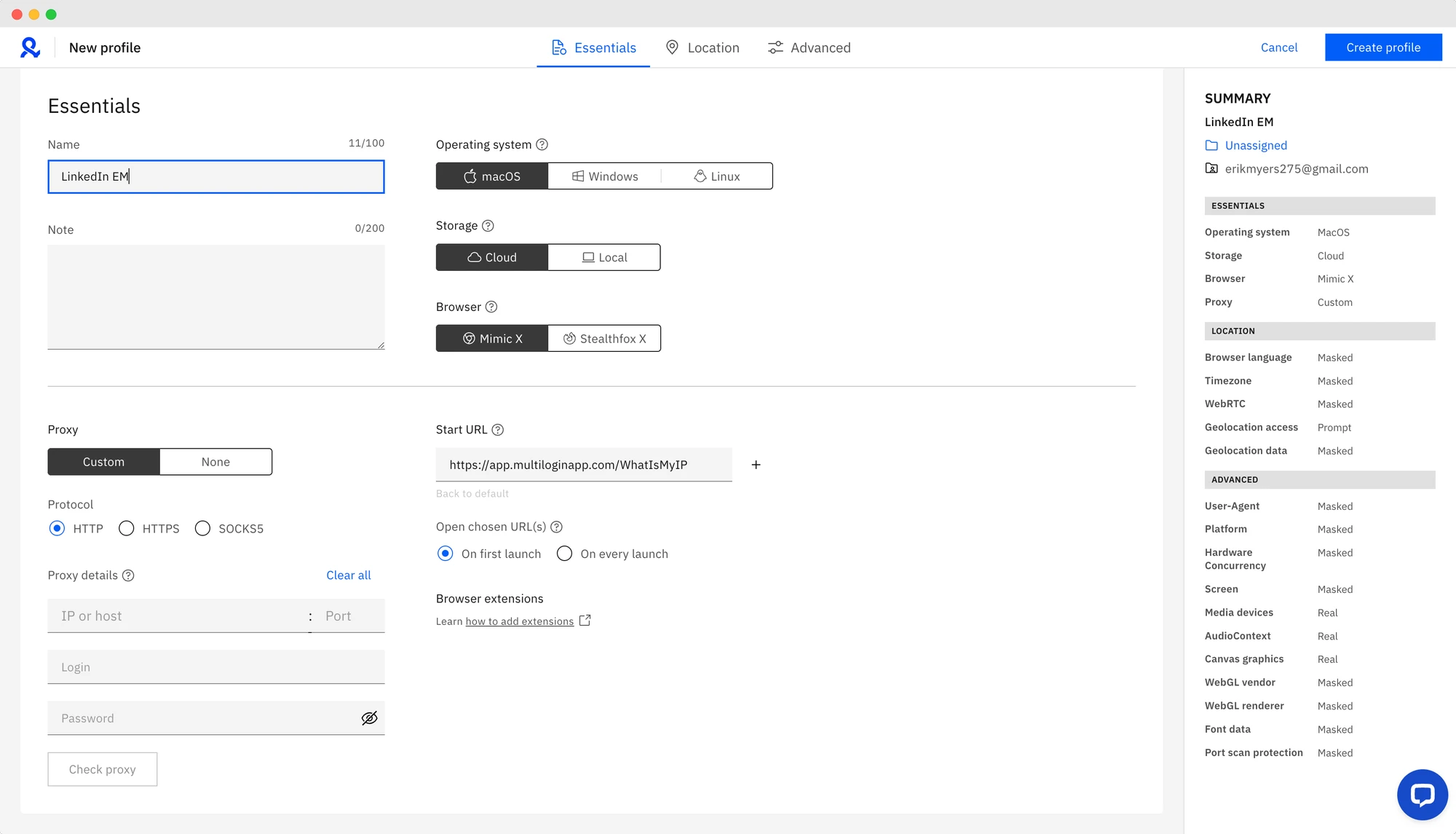The width and height of the screenshot is (1456, 834).
Task: Click the Operating system MacOS summary value
Action: [x=1334, y=232]
